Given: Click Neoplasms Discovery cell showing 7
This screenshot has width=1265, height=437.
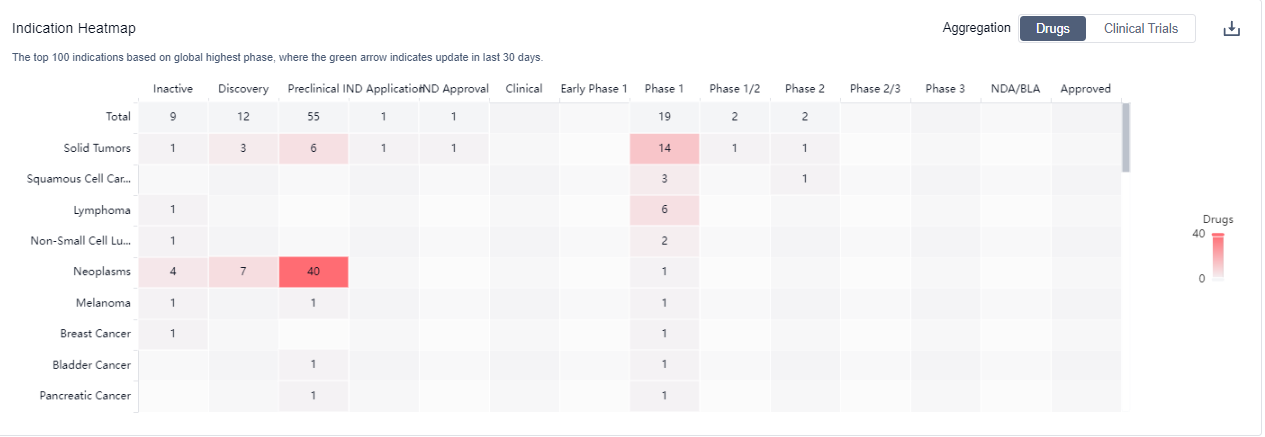Looking at the screenshot, I should point(243,272).
